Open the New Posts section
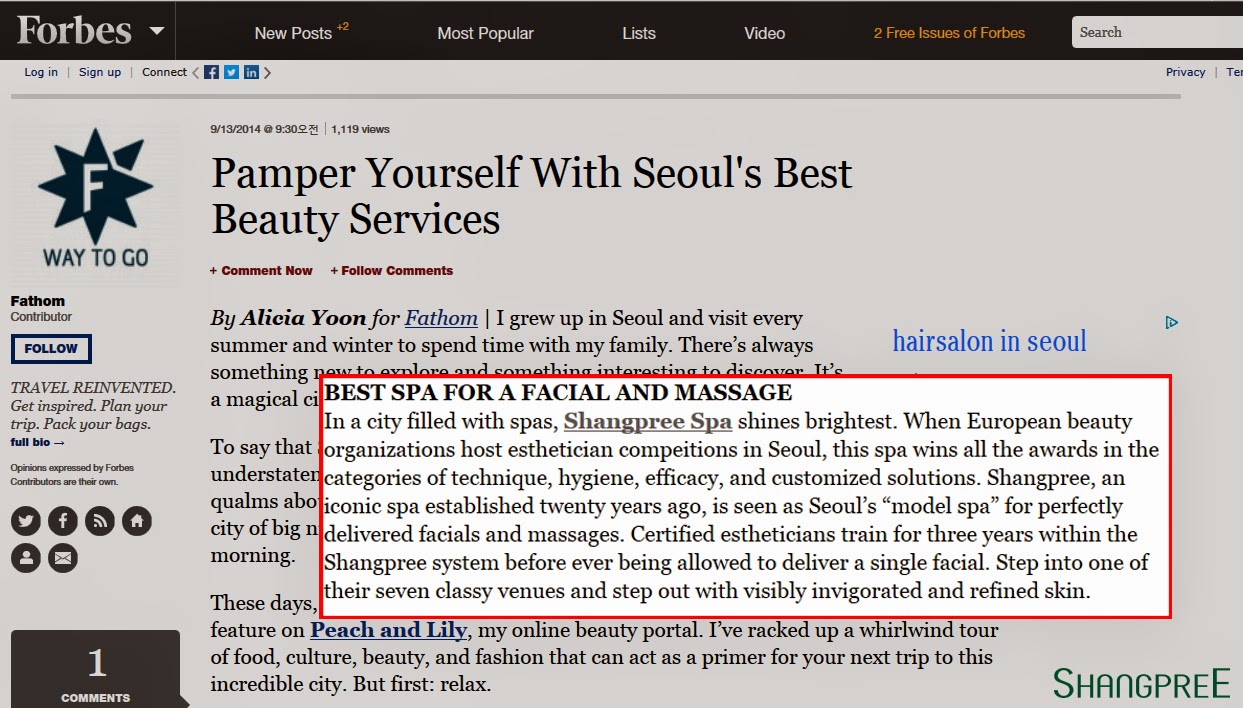 [295, 33]
